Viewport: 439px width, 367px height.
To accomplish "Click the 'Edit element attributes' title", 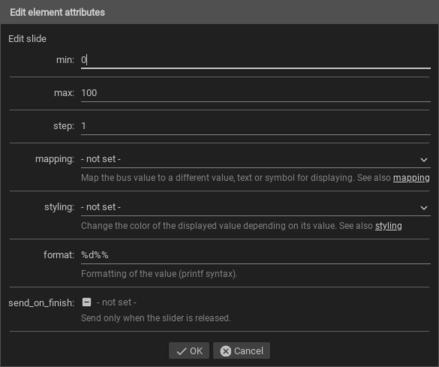I will point(57,12).
